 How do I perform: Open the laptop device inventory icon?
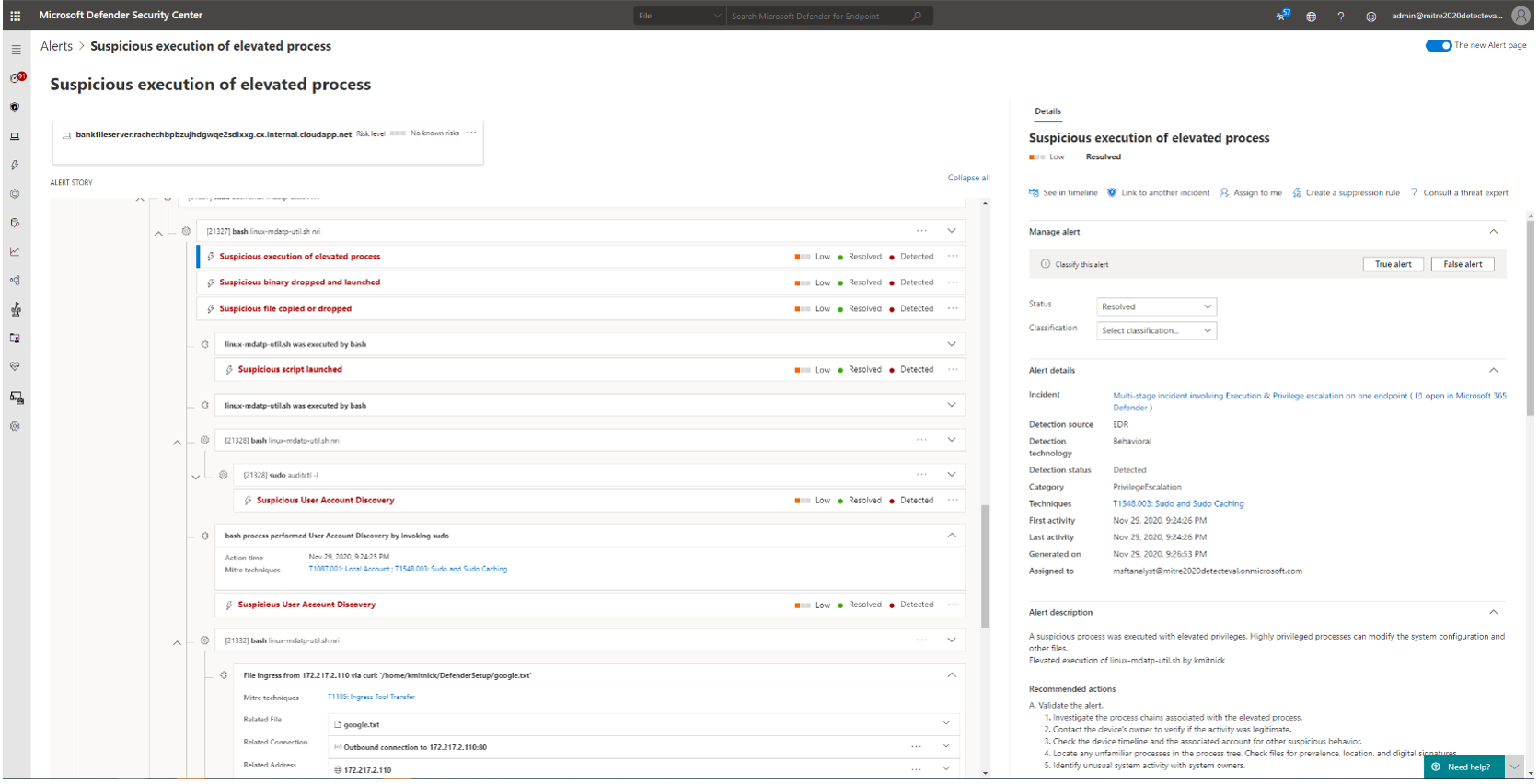tap(15, 136)
